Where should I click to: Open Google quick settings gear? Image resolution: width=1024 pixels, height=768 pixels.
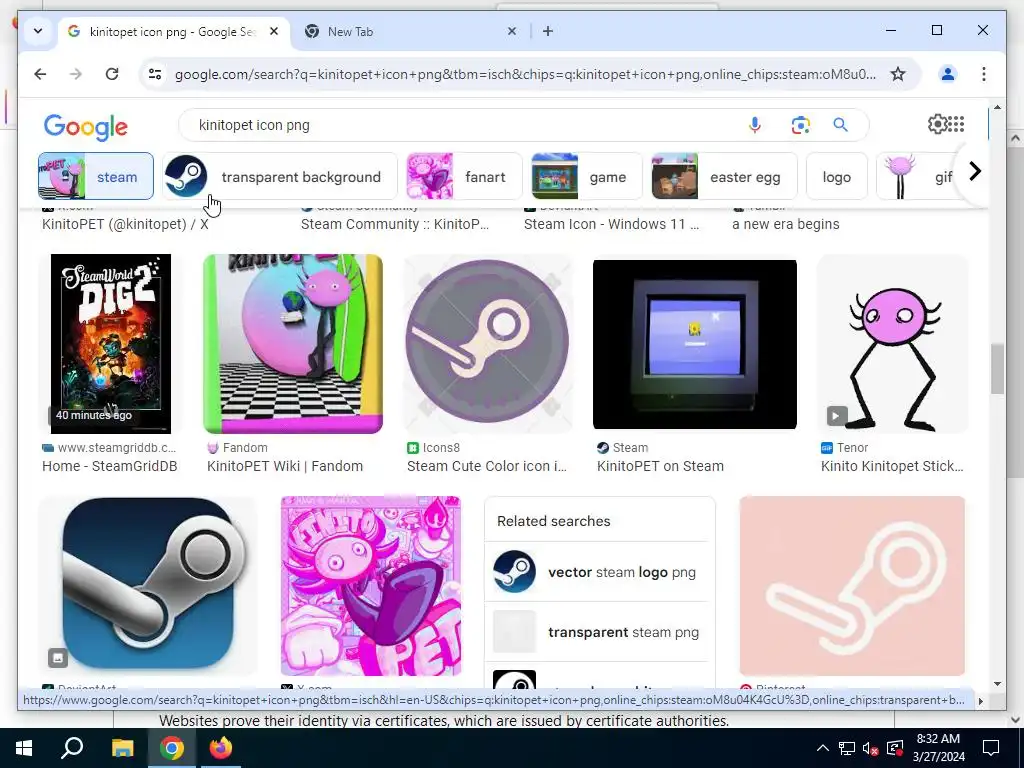(x=937, y=124)
